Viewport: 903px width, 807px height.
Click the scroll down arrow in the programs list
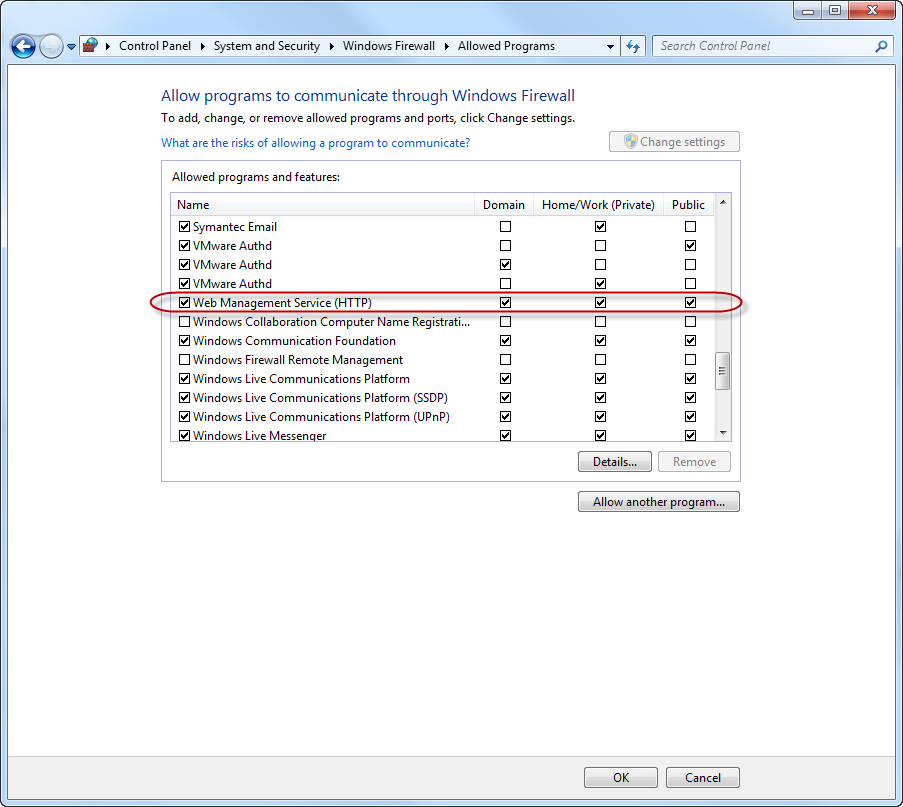(x=723, y=433)
